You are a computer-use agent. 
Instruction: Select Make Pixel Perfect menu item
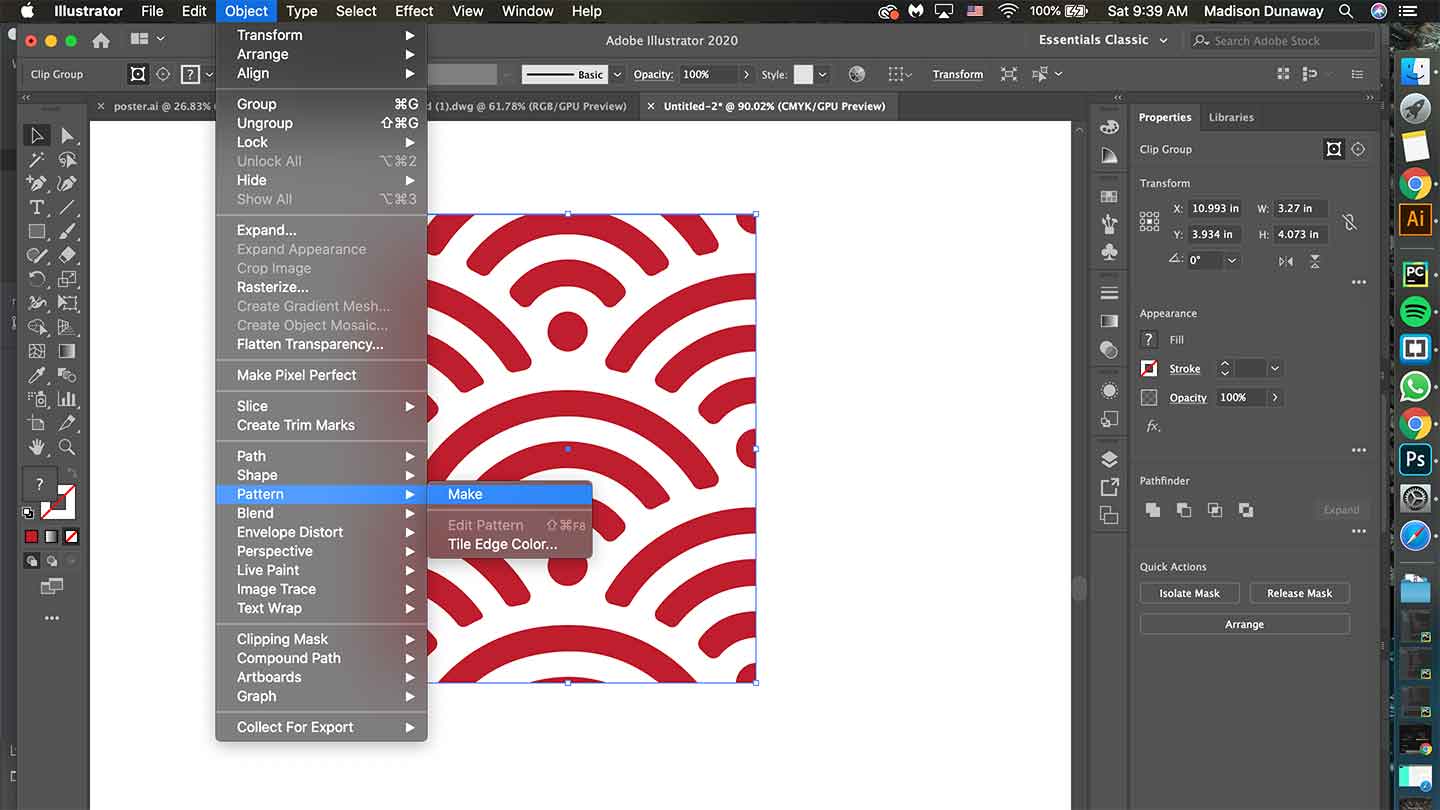322,375
